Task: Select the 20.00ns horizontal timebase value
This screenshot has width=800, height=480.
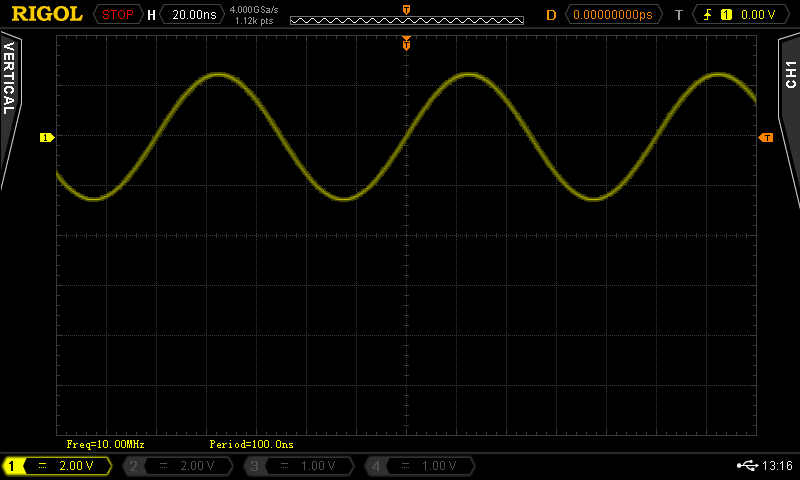Action: (x=194, y=14)
